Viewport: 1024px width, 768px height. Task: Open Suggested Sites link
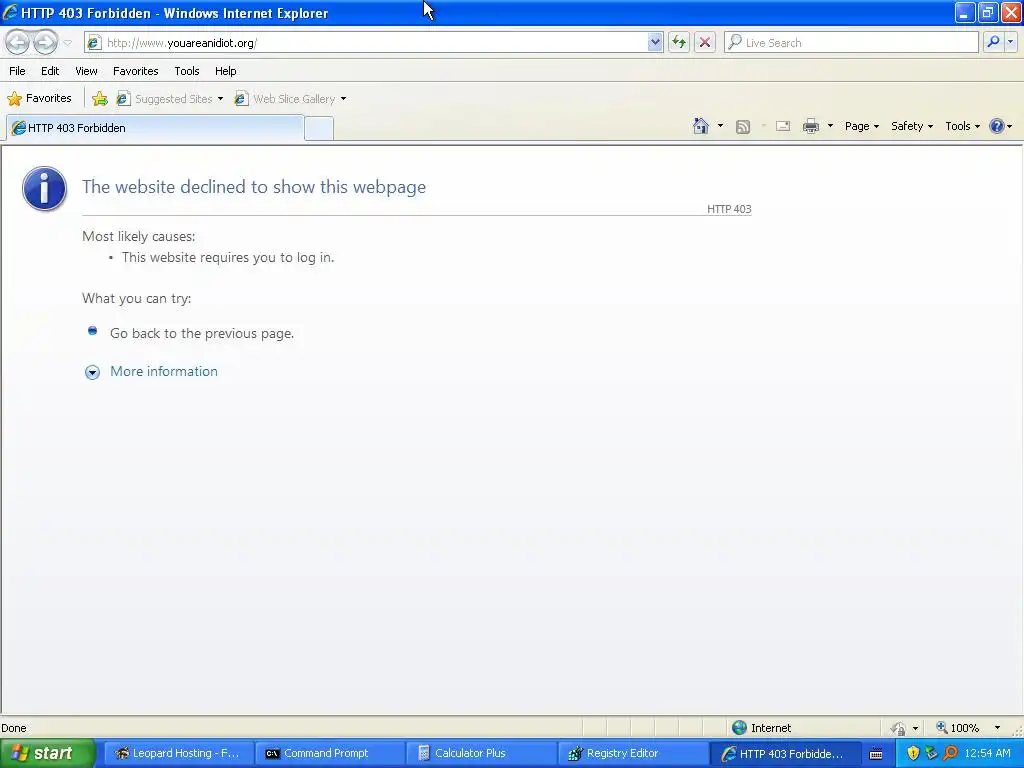[170, 99]
